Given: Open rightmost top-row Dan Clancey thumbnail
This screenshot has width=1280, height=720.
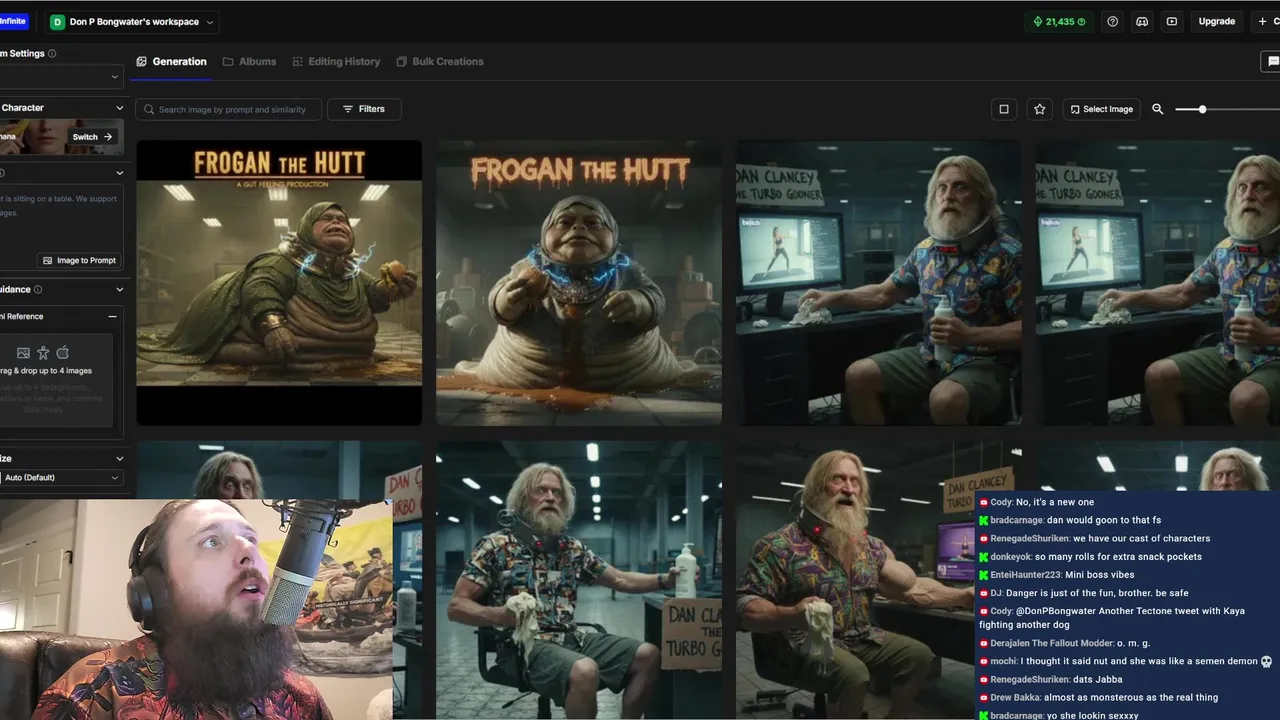Looking at the screenshot, I should [1158, 282].
